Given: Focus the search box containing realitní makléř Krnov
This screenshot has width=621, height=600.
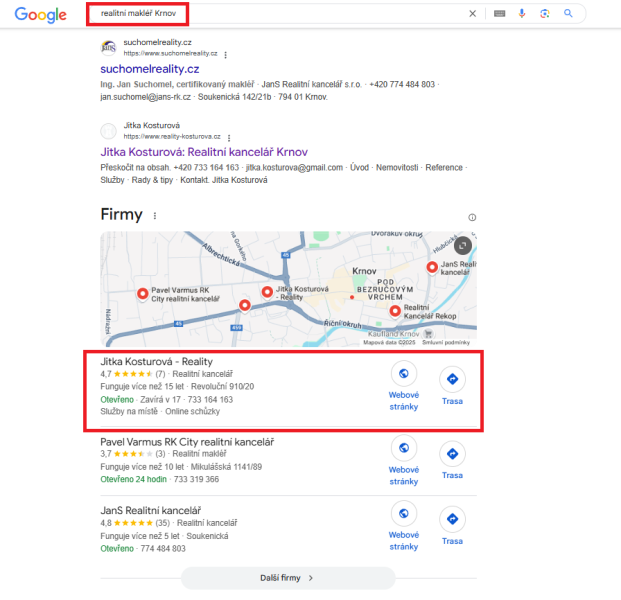Looking at the screenshot, I should pos(277,14).
